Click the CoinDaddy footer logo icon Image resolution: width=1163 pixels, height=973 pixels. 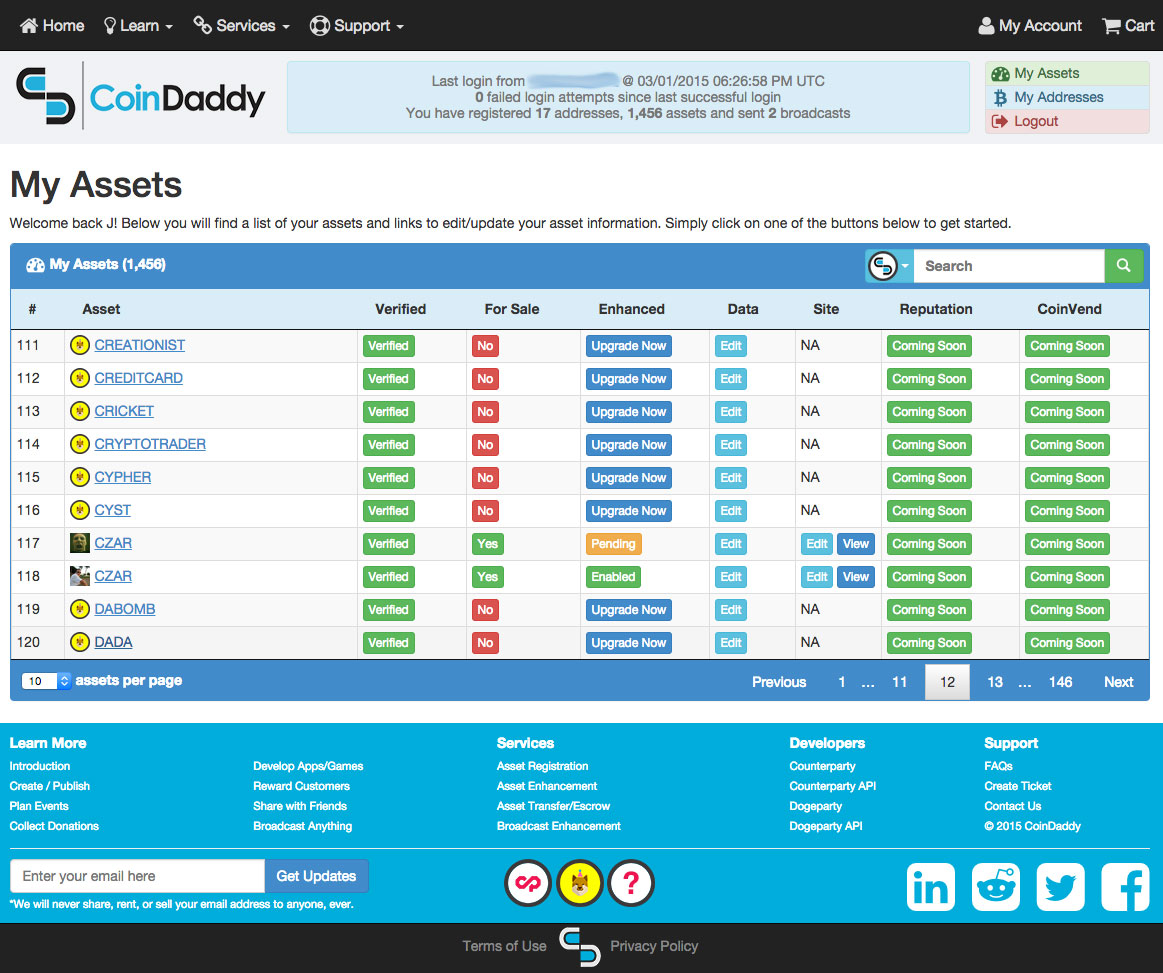pos(579,946)
